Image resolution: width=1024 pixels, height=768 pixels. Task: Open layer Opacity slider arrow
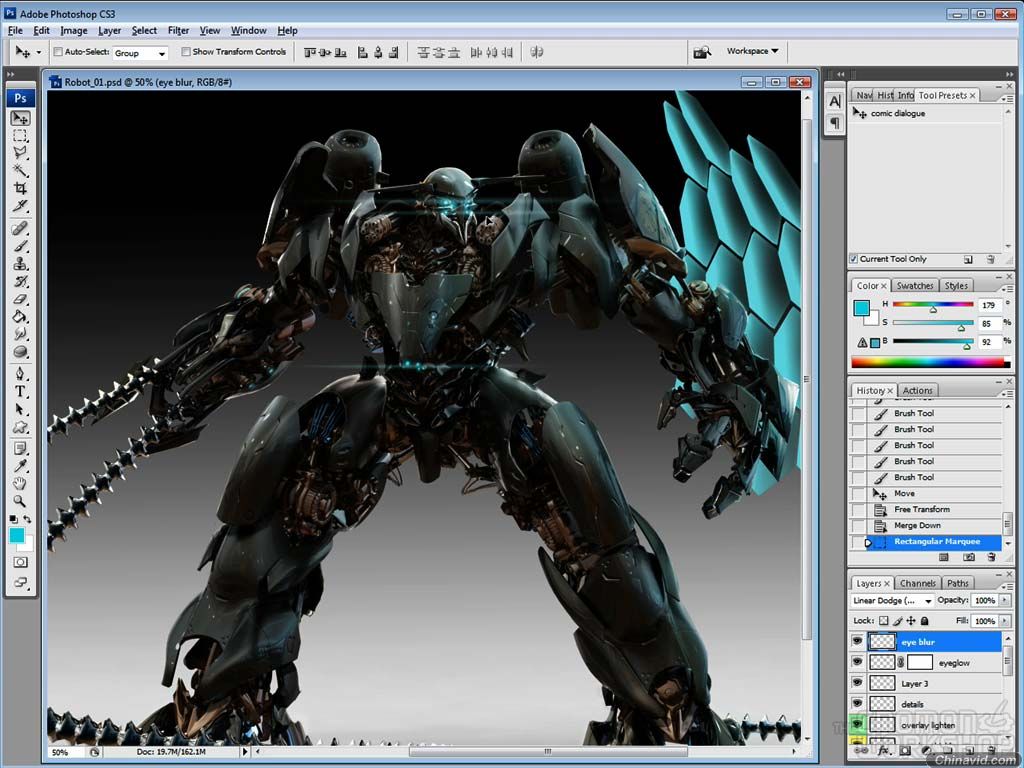coord(1004,601)
